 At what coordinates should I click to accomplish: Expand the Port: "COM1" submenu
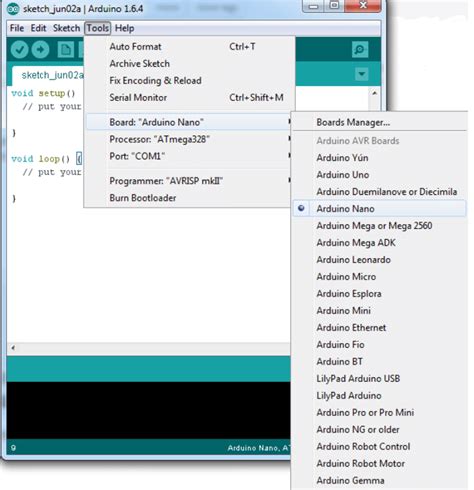click(x=189, y=156)
